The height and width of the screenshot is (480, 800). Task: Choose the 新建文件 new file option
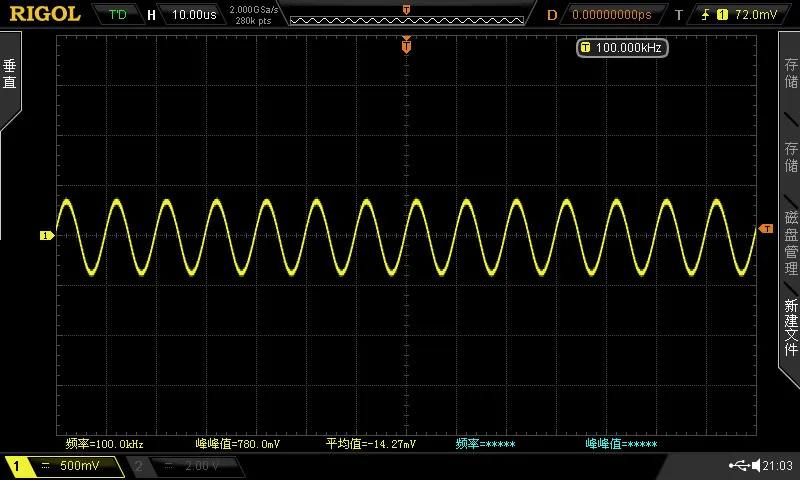coord(791,327)
